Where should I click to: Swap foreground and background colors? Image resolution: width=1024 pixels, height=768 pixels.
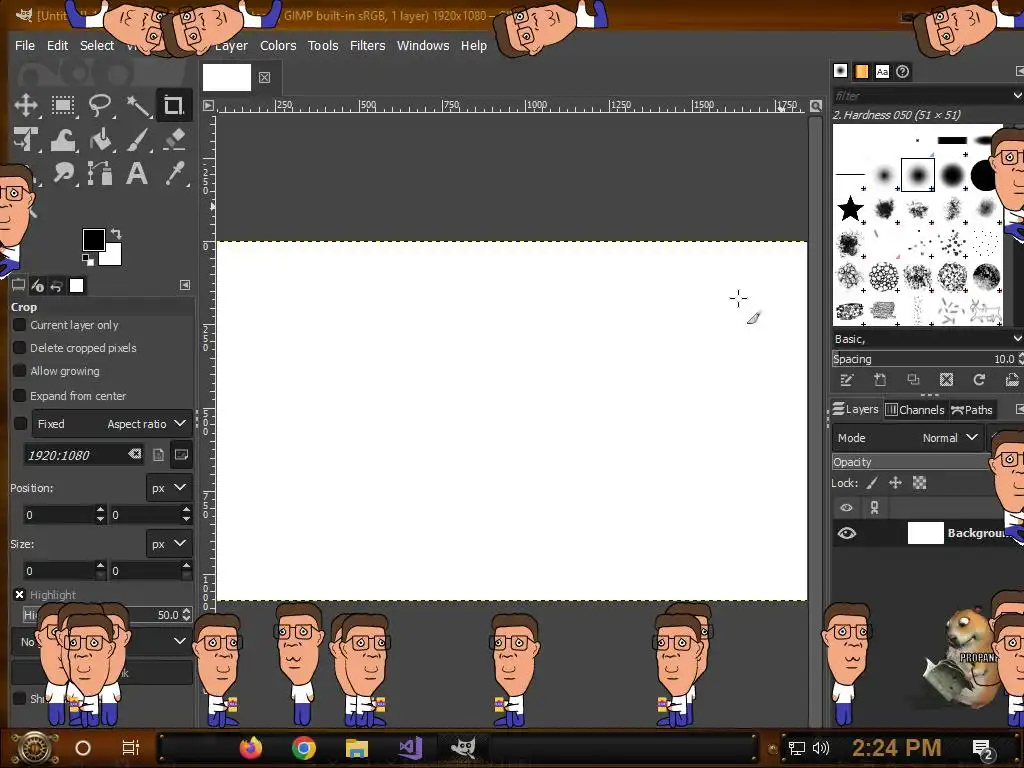(x=116, y=233)
